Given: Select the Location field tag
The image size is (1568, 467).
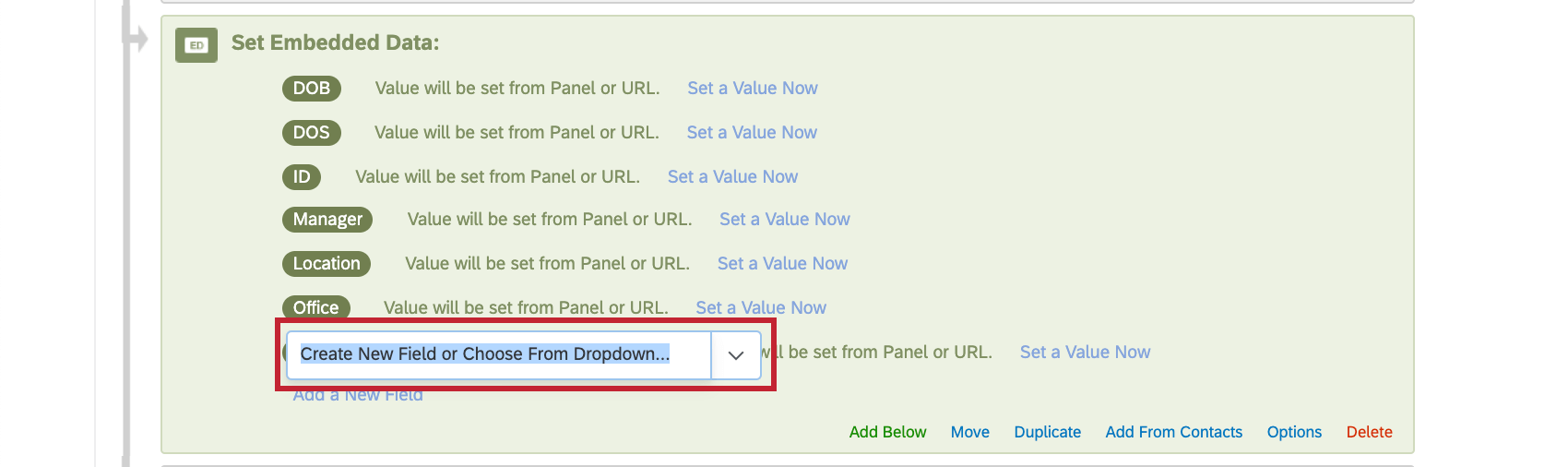Looking at the screenshot, I should 327,264.
